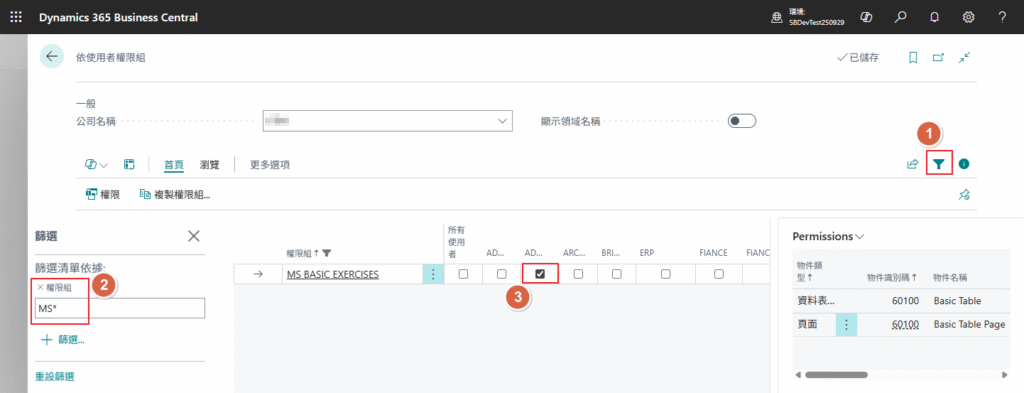Click the 一般 section heading

point(86,103)
